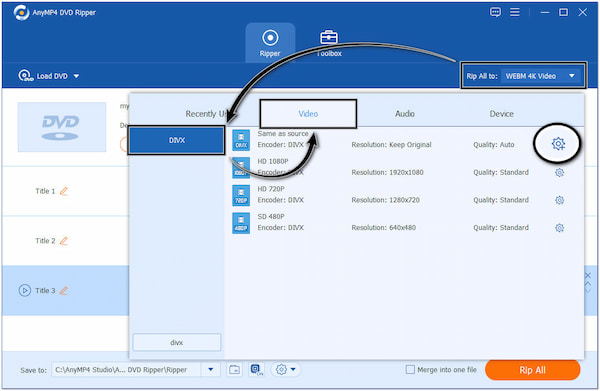Select the HD 1080P profile icon
Image resolution: width=600 pixels, height=391 pixels.
tap(241, 168)
